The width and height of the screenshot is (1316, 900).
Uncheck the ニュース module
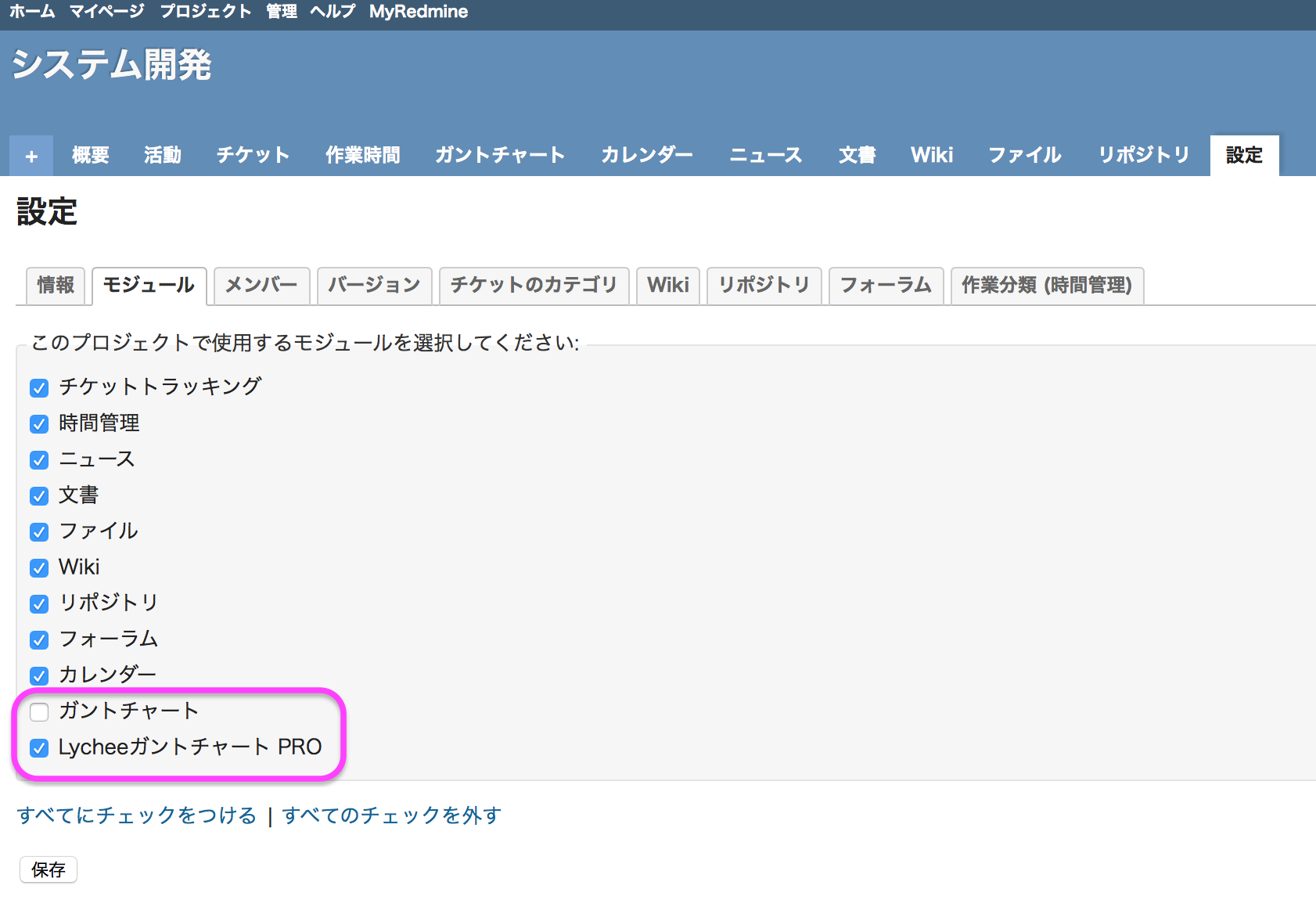[x=38, y=459]
